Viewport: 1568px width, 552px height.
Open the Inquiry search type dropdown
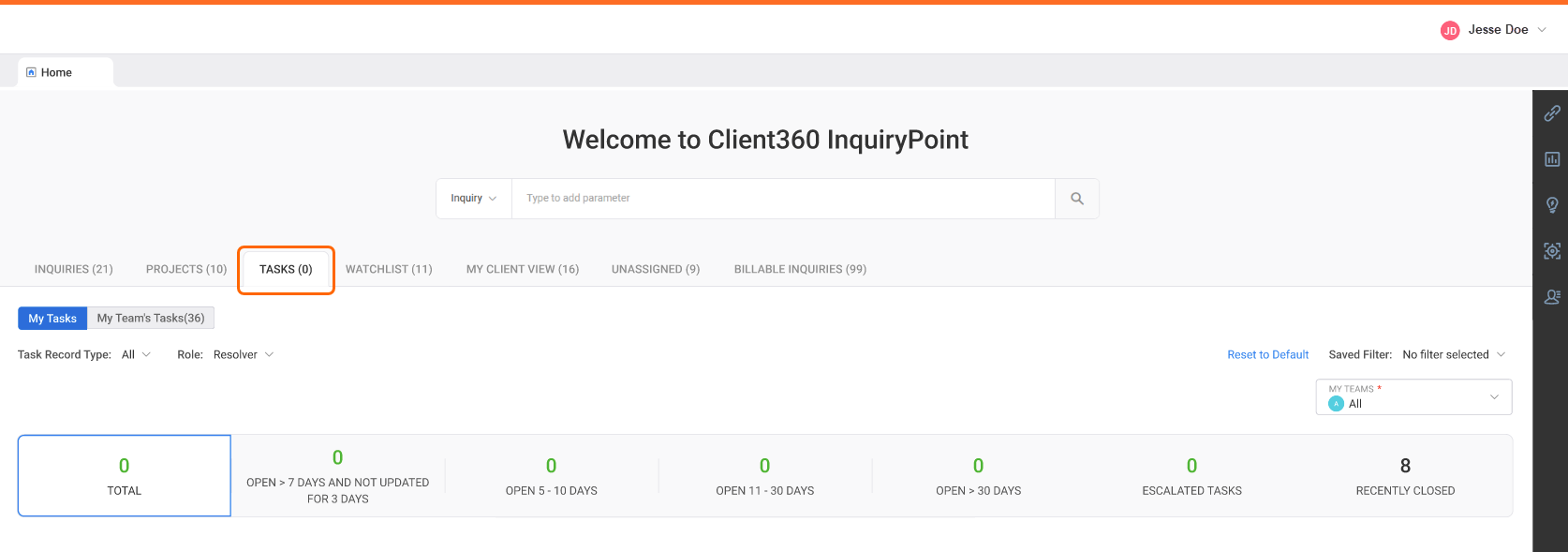[x=474, y=199]
